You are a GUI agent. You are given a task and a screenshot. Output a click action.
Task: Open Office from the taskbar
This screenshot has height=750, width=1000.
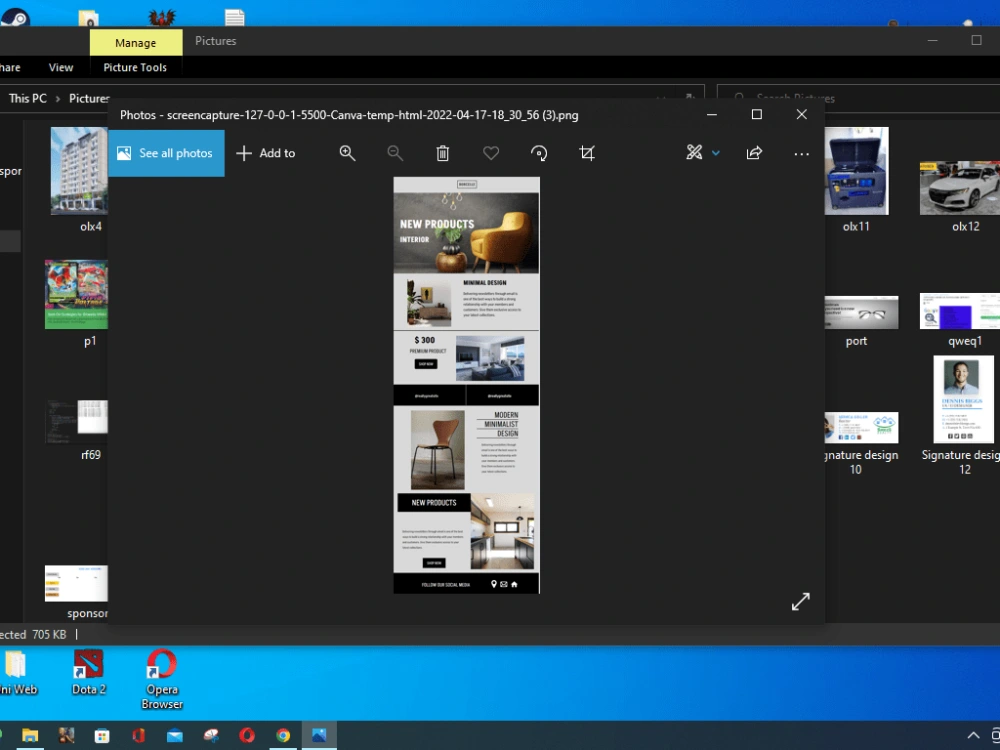(138, 735)
